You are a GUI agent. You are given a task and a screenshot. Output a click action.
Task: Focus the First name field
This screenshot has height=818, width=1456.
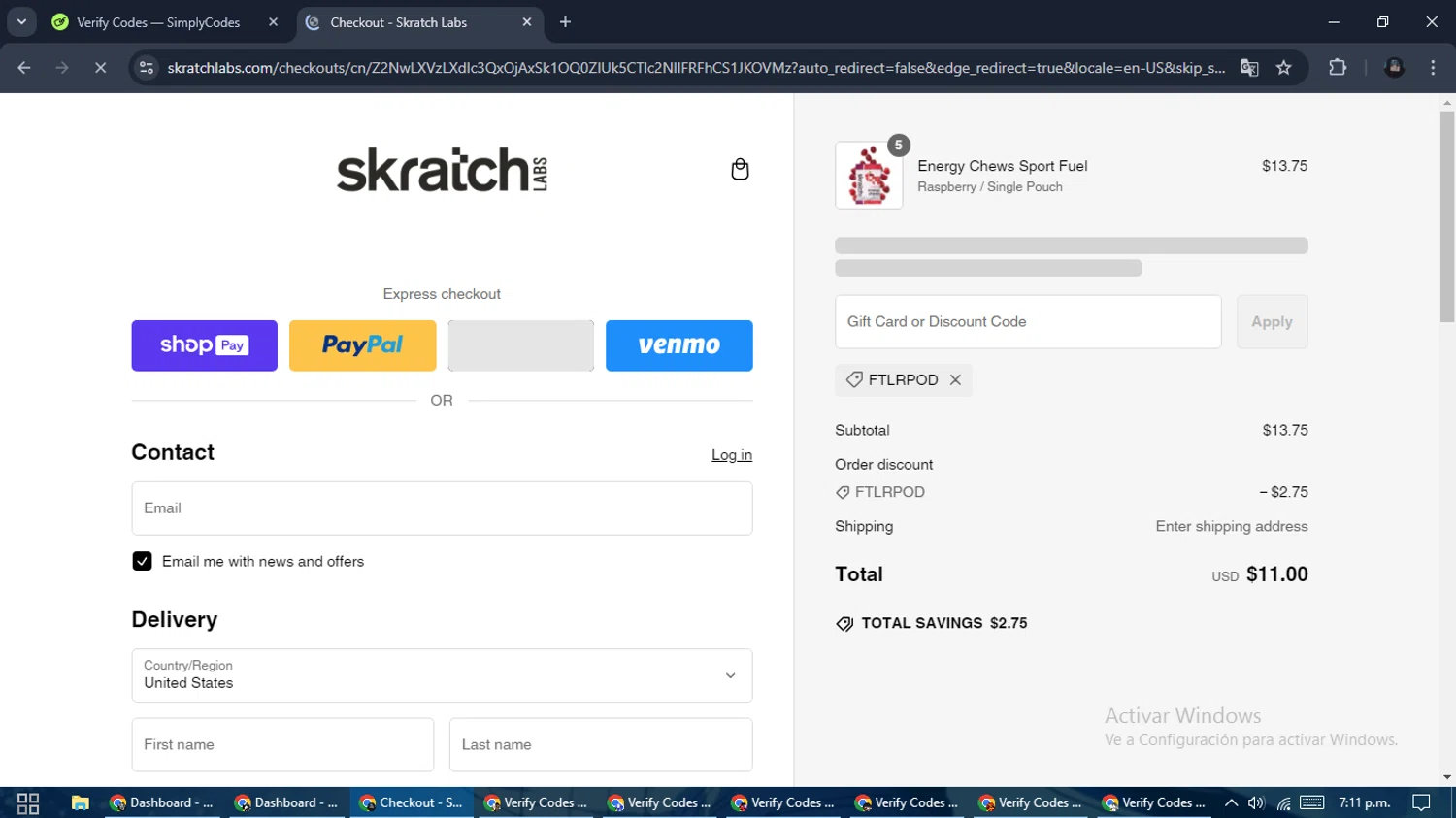coord(282,744)
